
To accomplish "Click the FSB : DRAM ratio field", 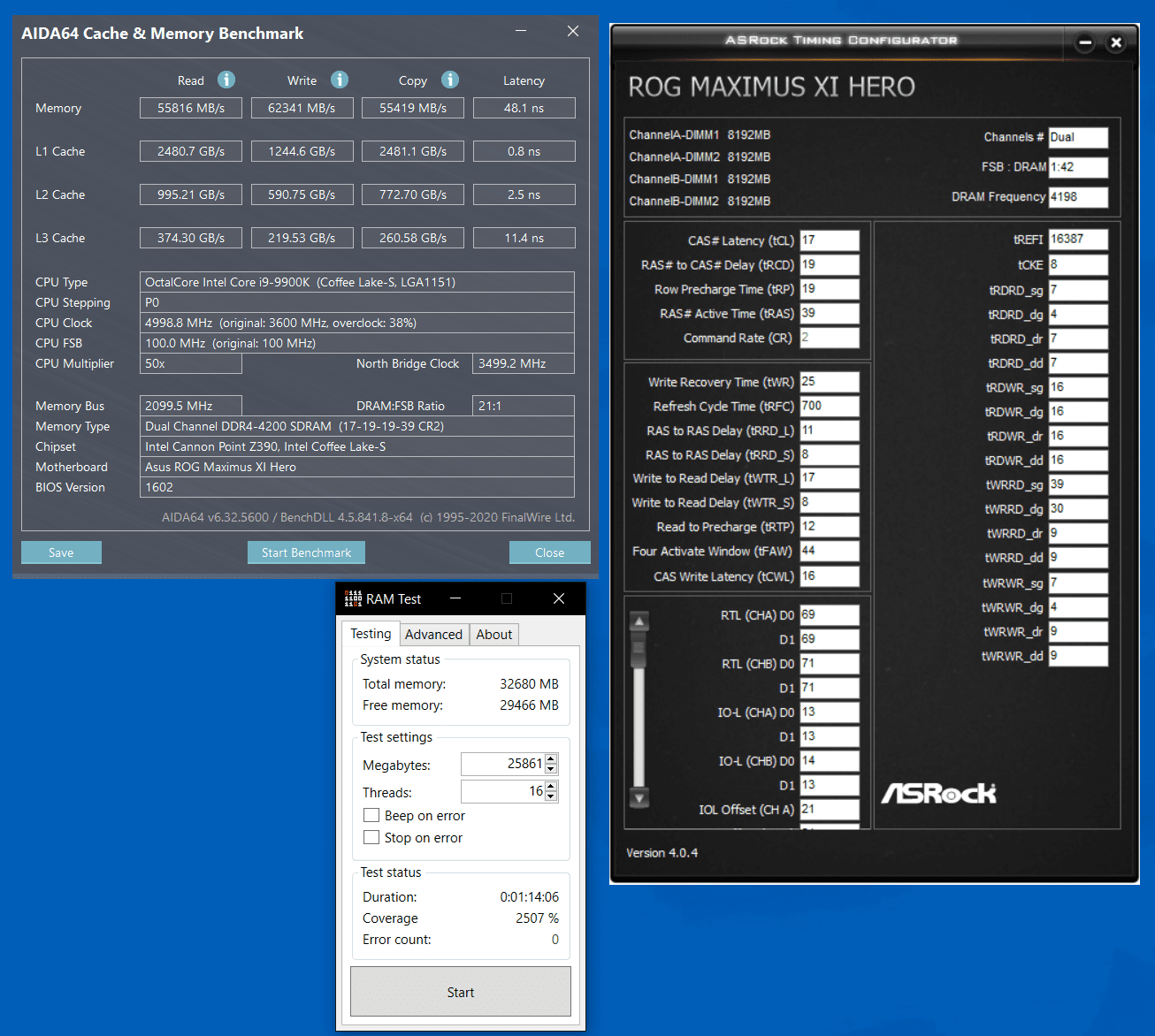I will [1078, 167].
